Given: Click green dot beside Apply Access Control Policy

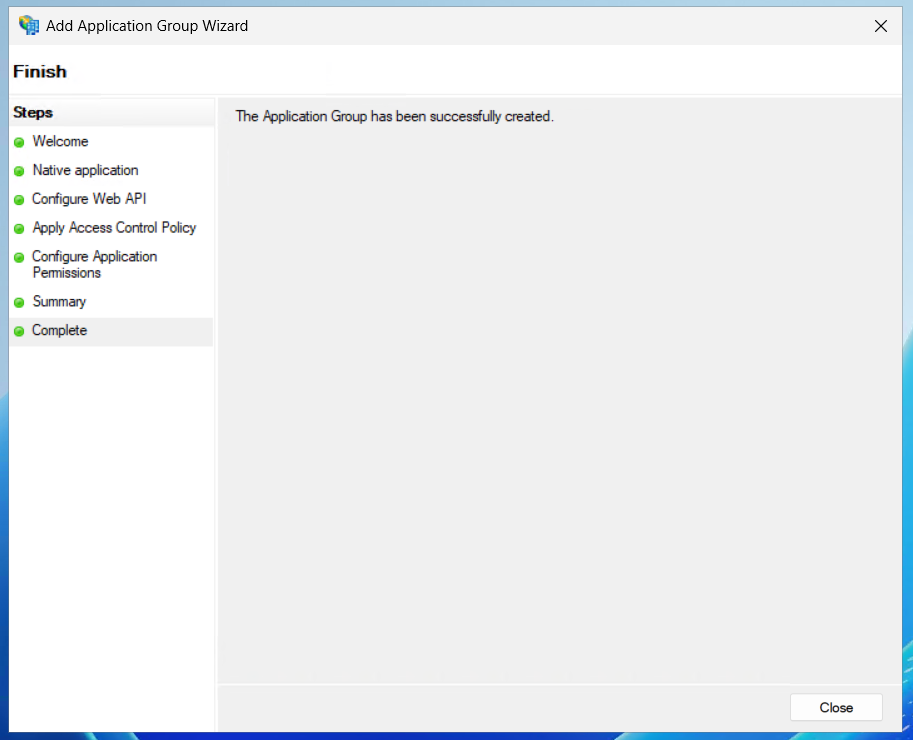Looking at the screenshot, I should 19,229.
